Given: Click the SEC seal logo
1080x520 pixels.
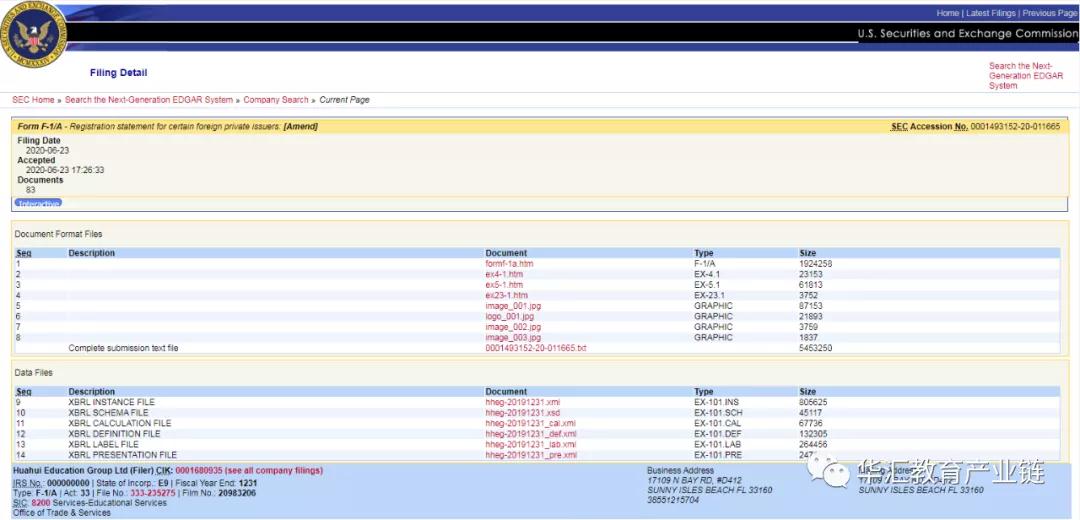Looking at the screenshot, I should 33,34.
